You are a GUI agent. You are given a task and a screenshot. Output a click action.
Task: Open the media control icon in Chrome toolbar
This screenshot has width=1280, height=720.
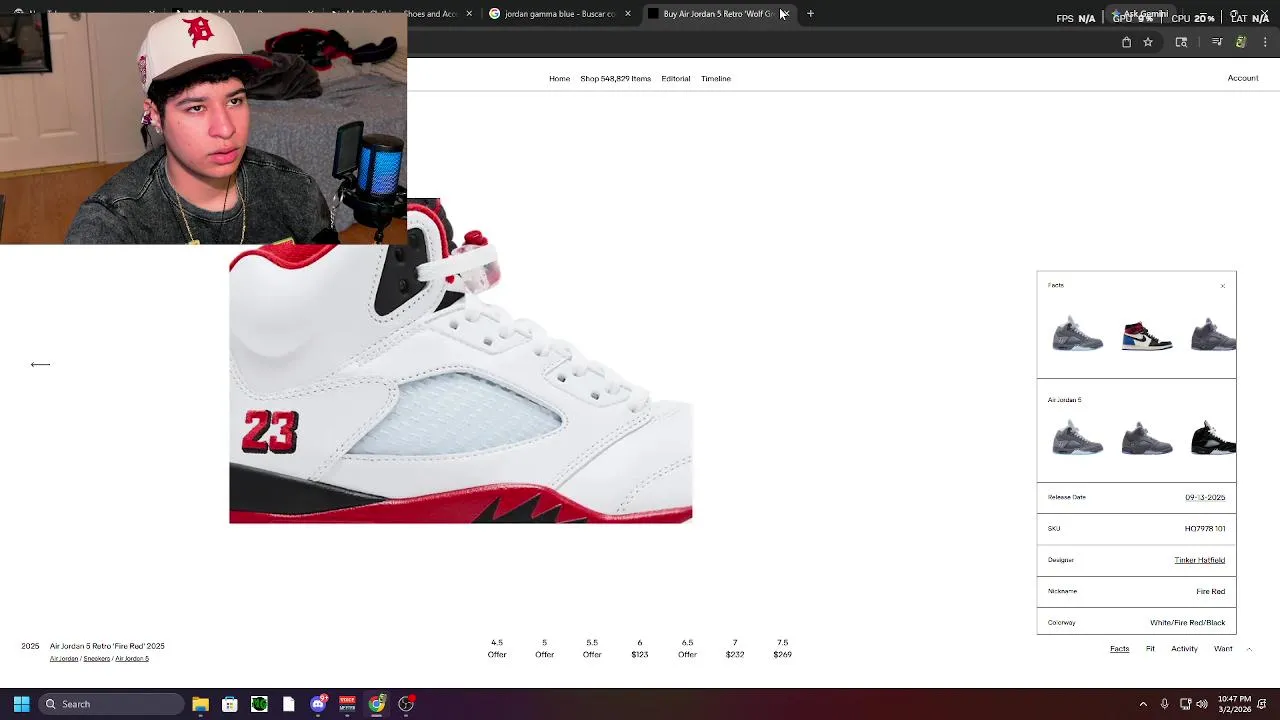(x=1217, y=42)
